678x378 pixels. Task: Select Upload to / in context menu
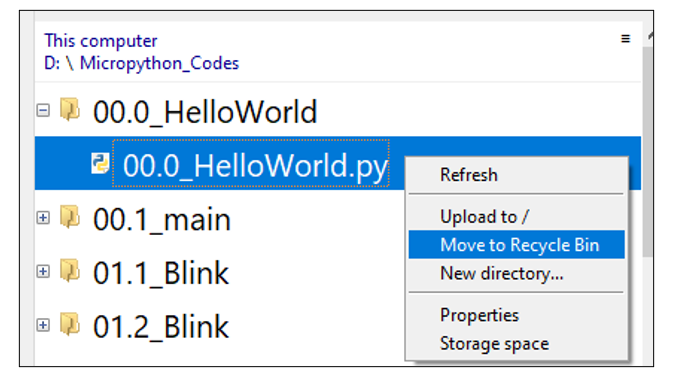tap(516, 217)
